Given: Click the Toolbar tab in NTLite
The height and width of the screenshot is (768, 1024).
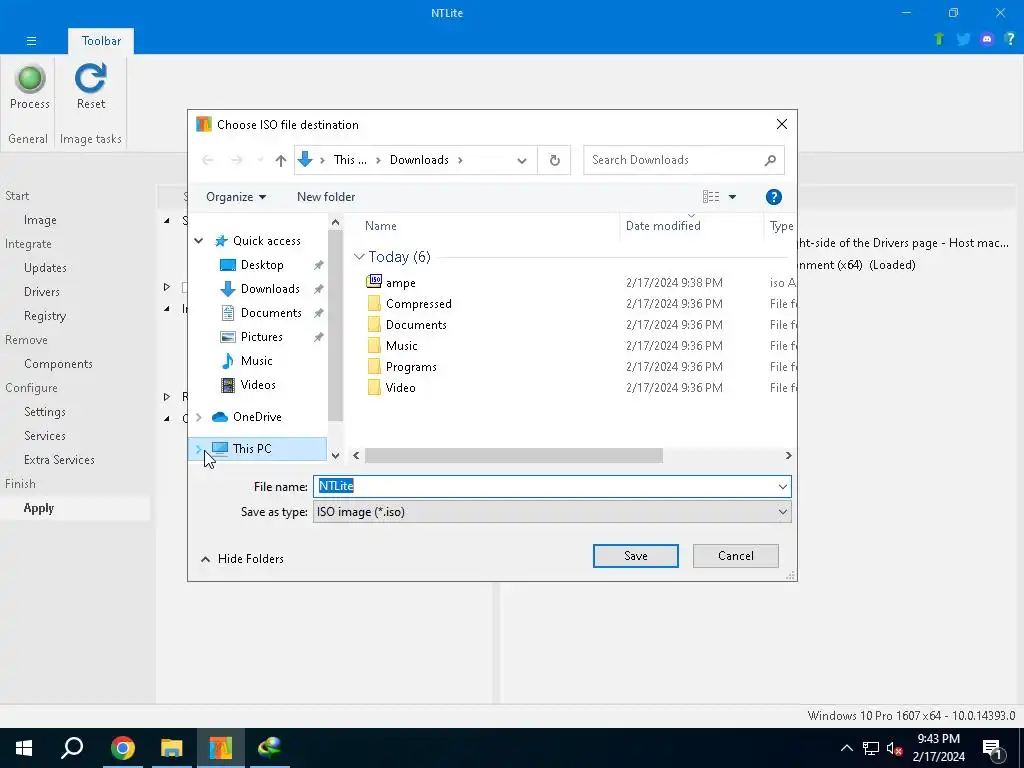Looking at the screenshot, I should 101,40.
